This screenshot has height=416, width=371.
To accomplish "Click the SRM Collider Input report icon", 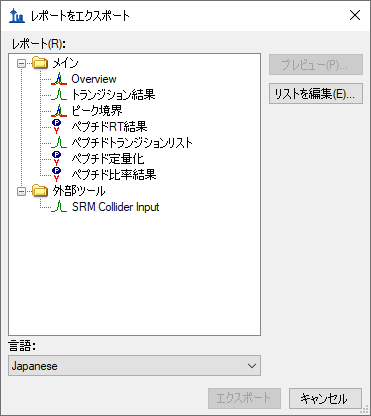I will [59, 207].
